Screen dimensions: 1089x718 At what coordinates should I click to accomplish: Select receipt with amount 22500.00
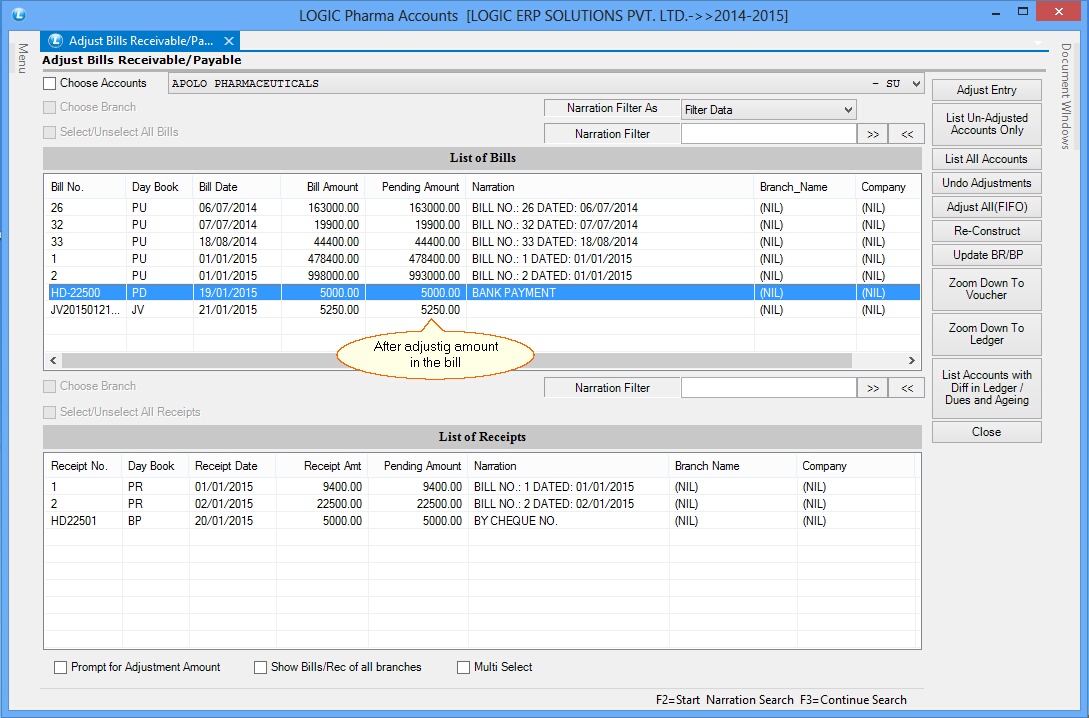(x=481, y=504)
